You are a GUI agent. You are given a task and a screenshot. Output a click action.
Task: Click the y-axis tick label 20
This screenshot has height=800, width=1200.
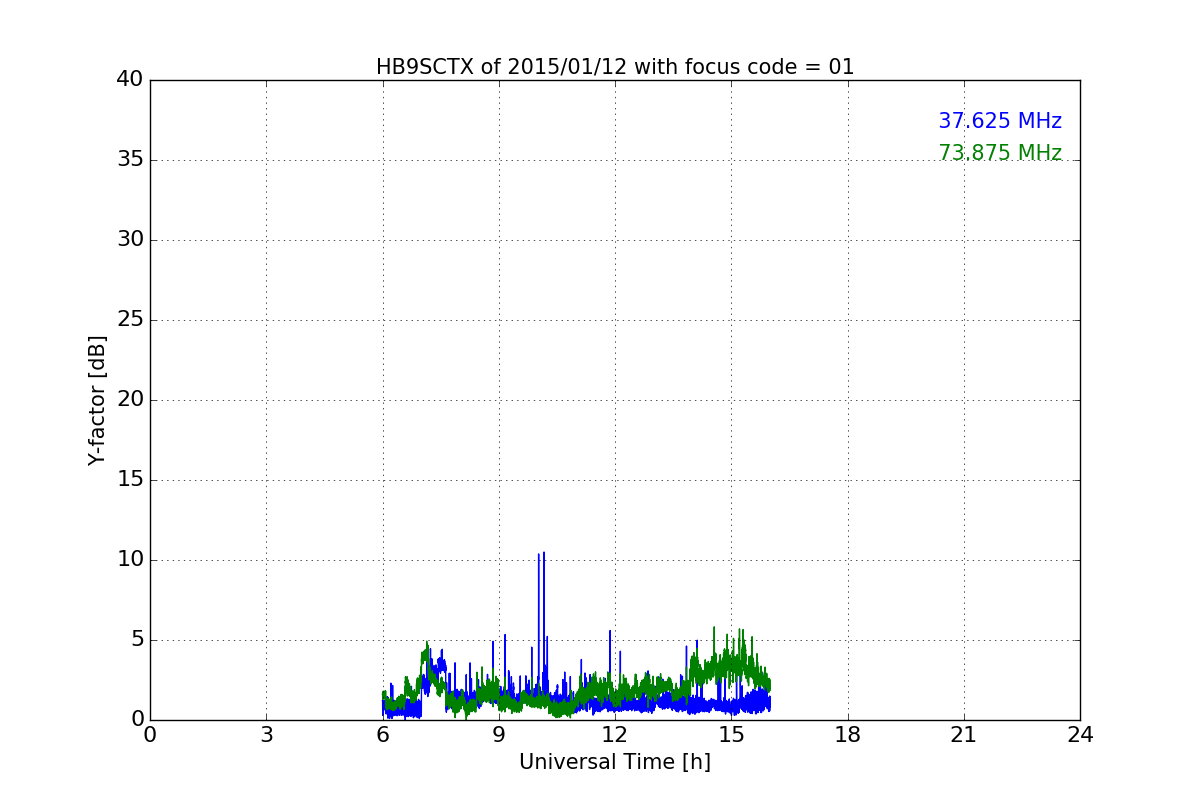(x=130, y=400)
